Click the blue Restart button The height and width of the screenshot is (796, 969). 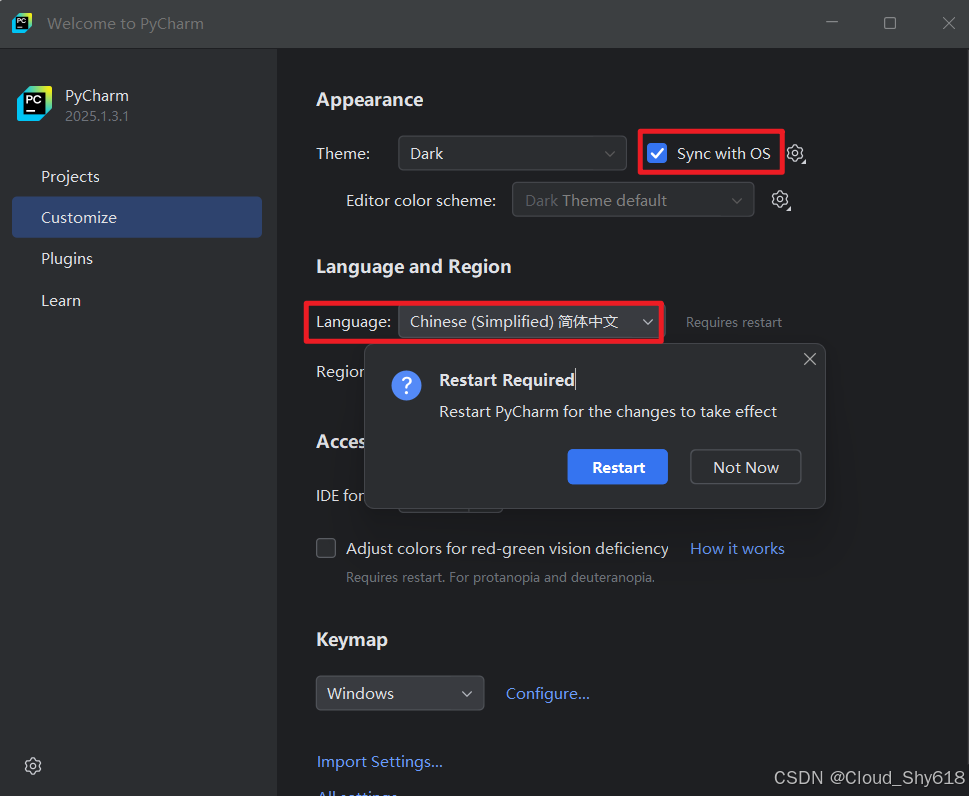617,467
